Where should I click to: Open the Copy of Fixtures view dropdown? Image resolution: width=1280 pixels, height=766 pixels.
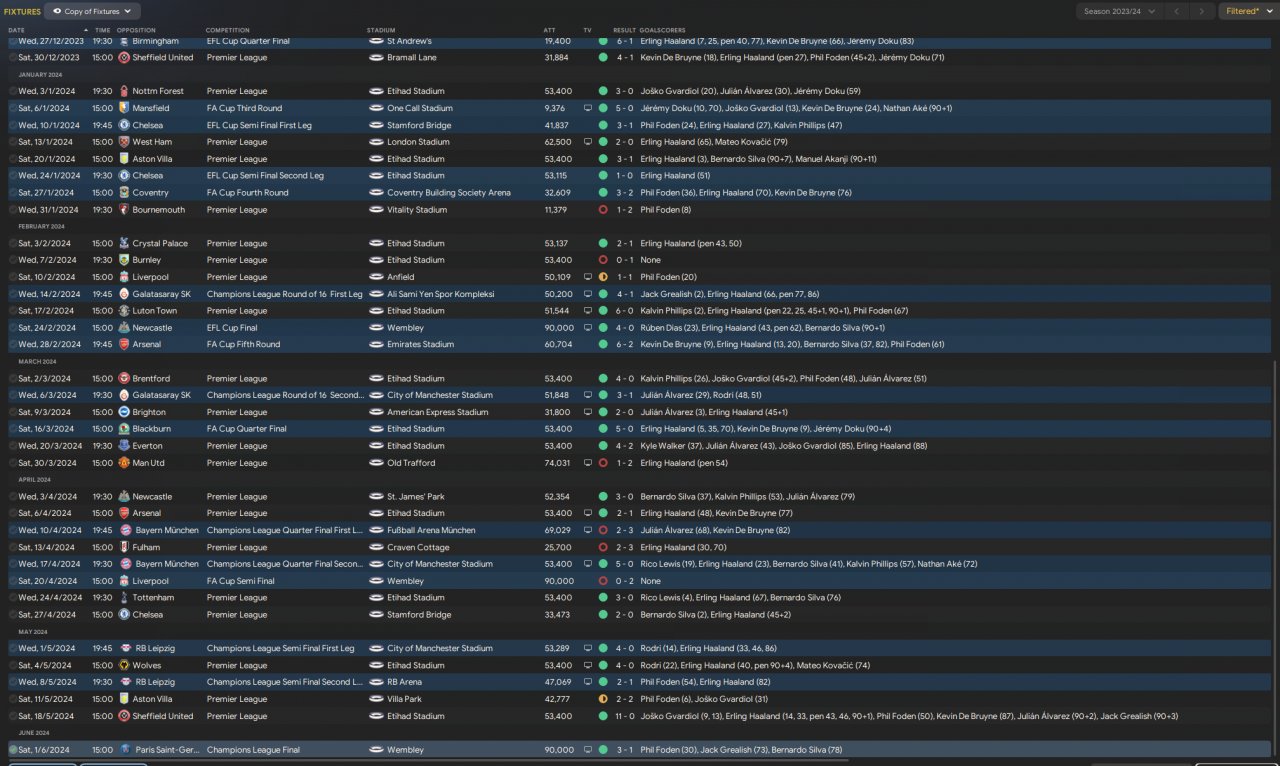coord(93,11)
